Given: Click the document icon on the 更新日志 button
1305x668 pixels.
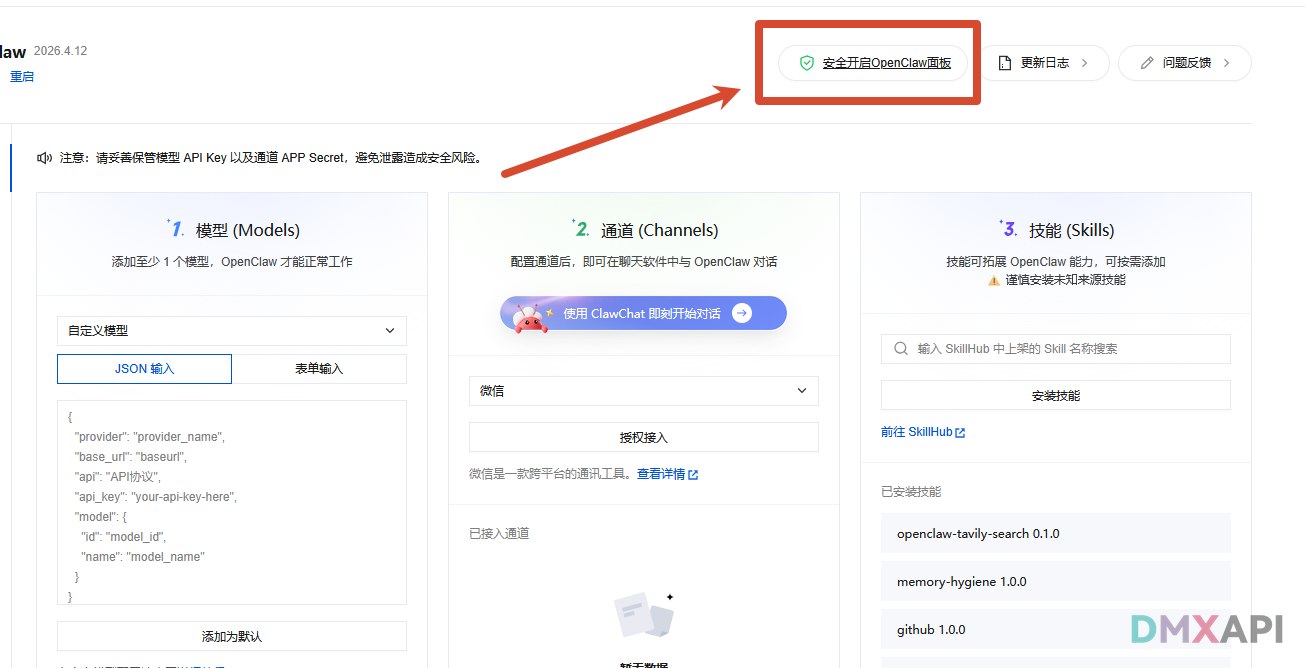Looking at the screenshot, I should pos(1003,62).
